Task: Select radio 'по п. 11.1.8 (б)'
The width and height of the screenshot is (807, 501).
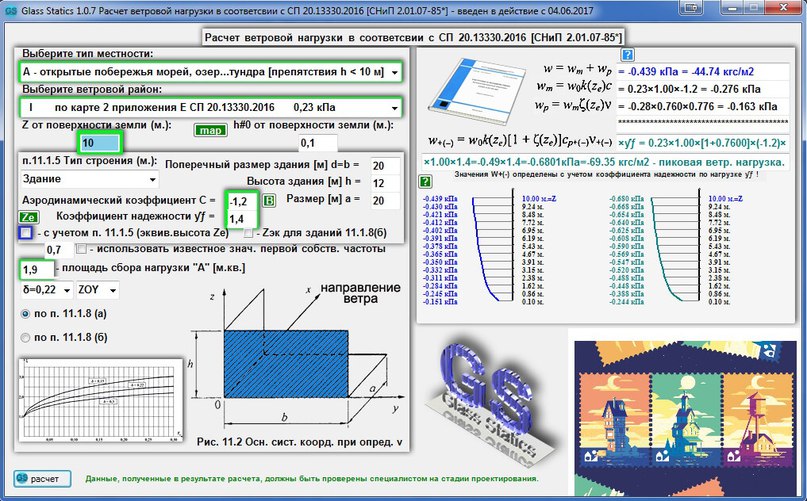Action: pos(25,338)
